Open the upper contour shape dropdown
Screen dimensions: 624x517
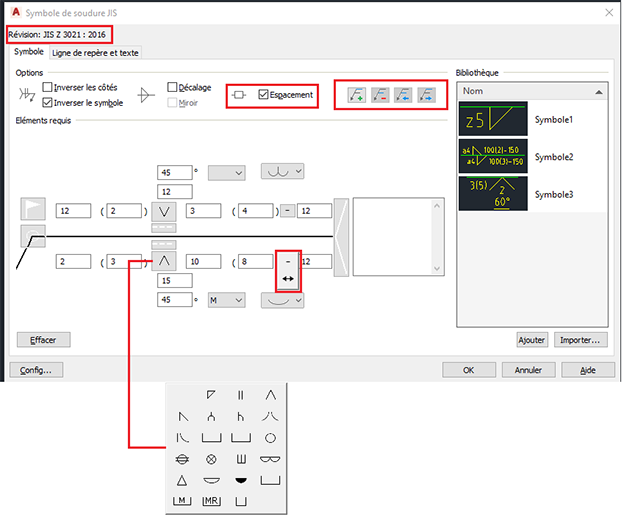[283, 171]
